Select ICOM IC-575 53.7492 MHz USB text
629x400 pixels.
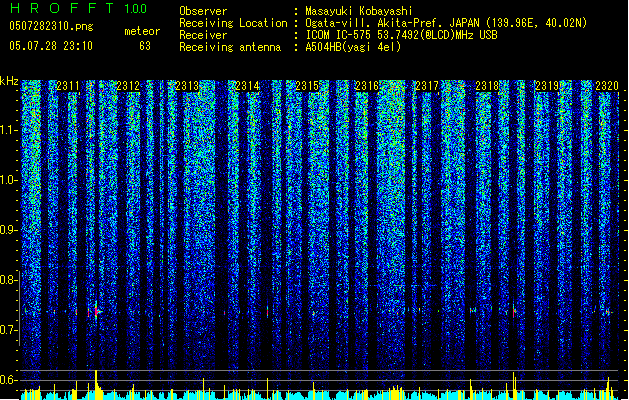click(x=402, y=35)
